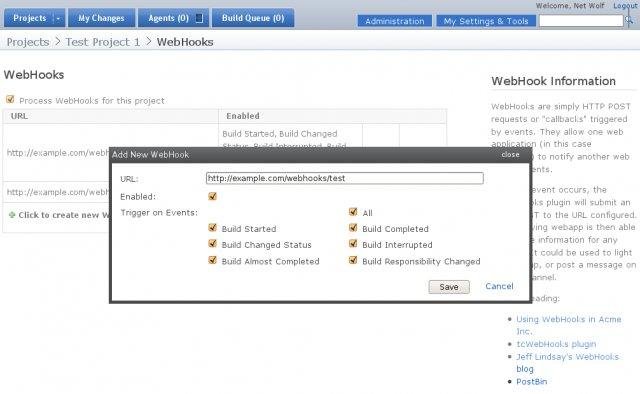Open the tcWebHooks plugin link
Image resolution: width=640 pixels, height=394 pixels.
[x=556, y=344]
